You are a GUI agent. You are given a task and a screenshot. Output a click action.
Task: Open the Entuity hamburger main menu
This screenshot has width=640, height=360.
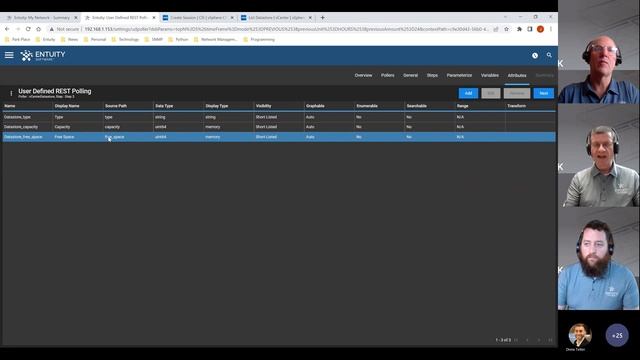pyautogui.click(x=9, y=55)
